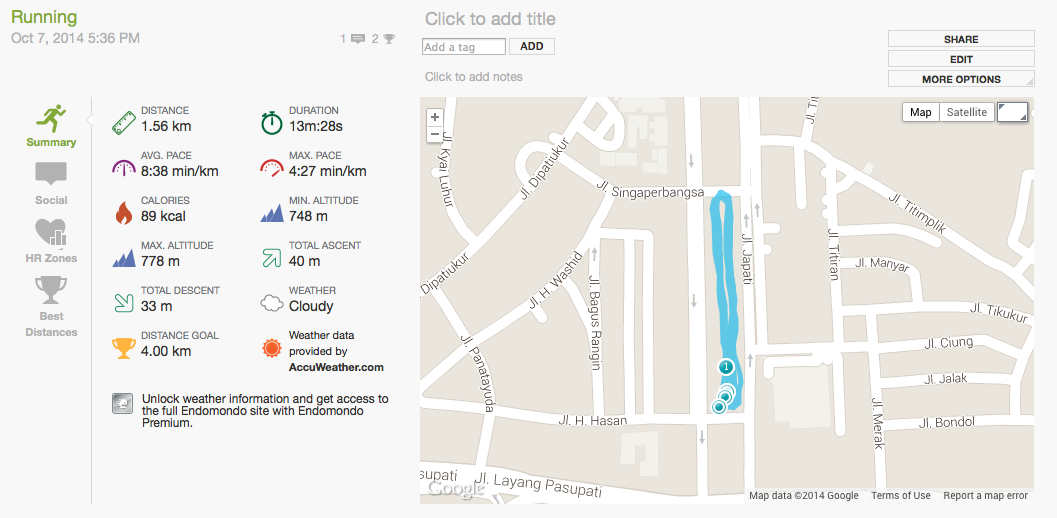Click the map zoom out minus button
Screen dimensions: 1057x518
(x=434, y=134)
